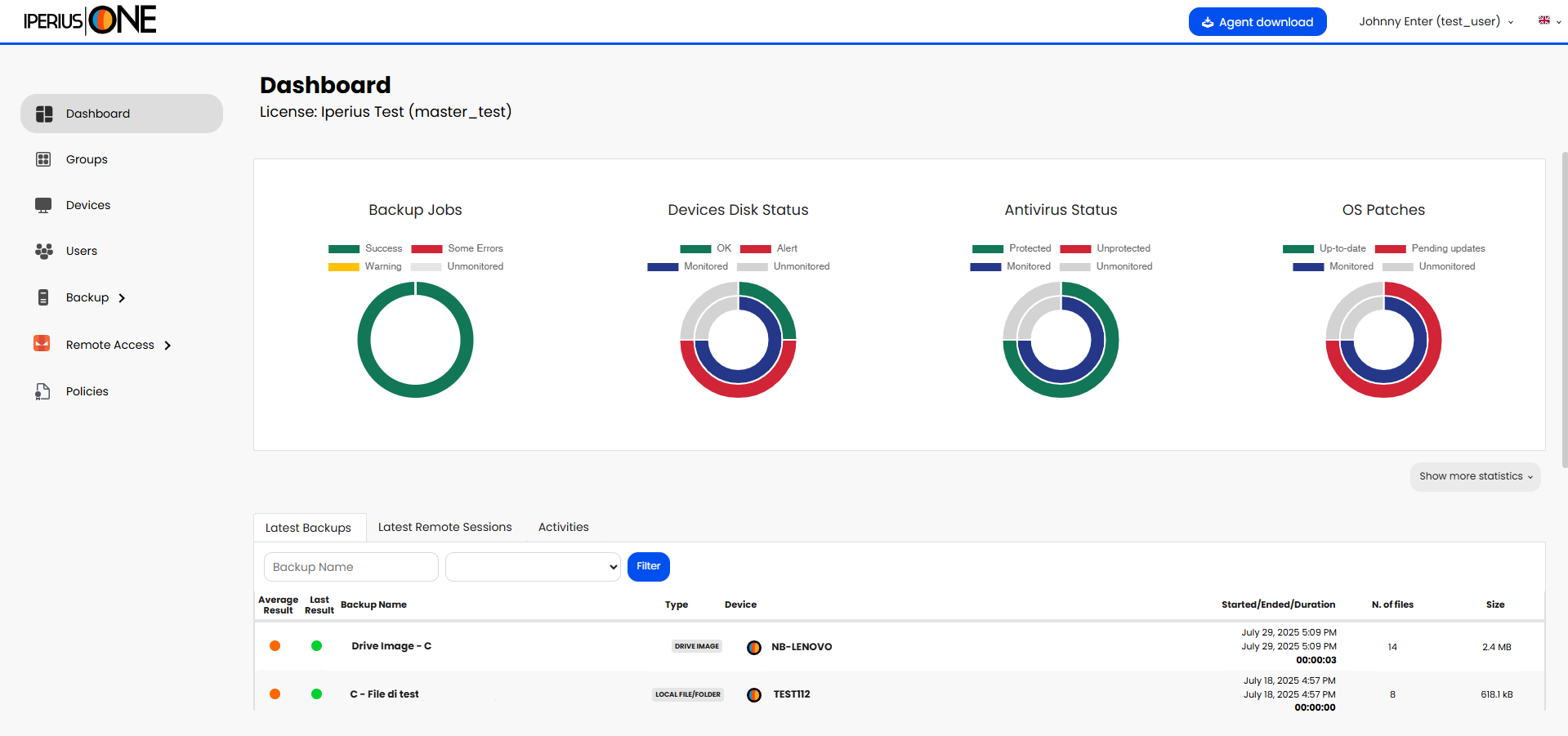
Task: Click the NB-LENOVO device icon
Action: (754, 647)
